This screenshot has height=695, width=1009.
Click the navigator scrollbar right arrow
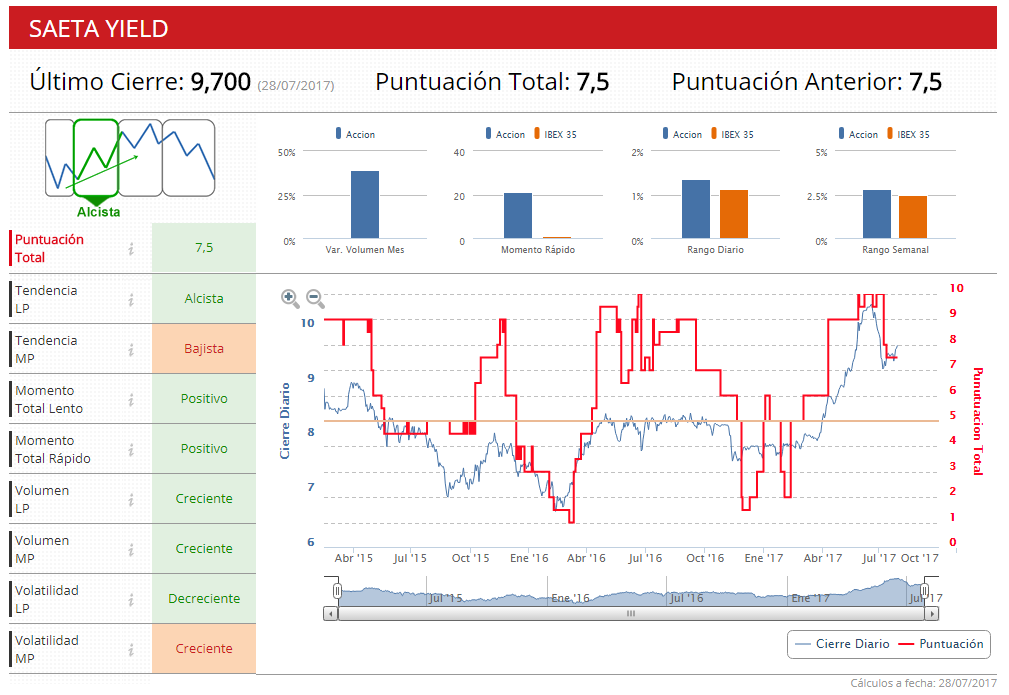[932, 614]
